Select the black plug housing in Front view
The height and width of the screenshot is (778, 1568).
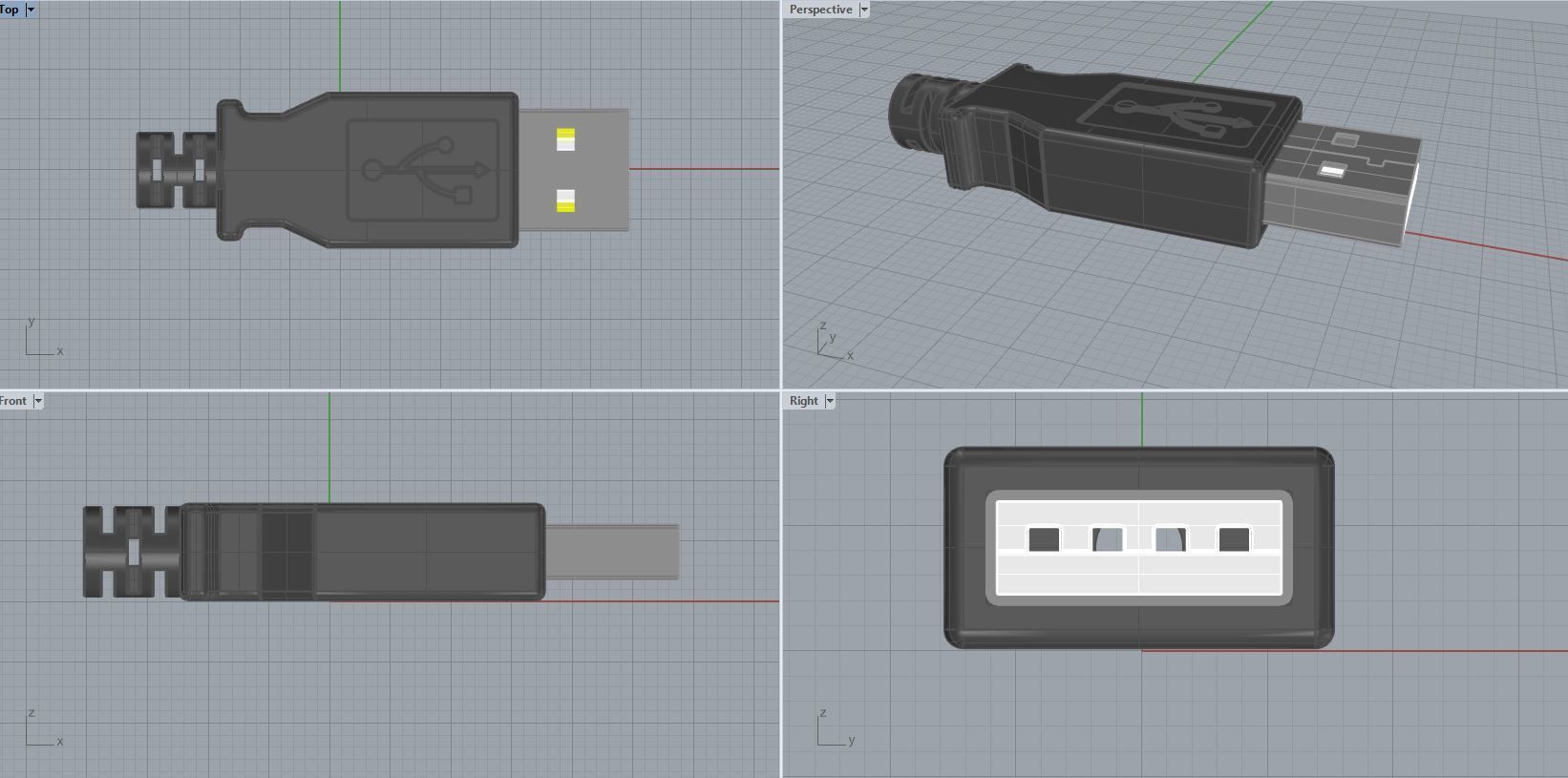click(x=363, y=552)
